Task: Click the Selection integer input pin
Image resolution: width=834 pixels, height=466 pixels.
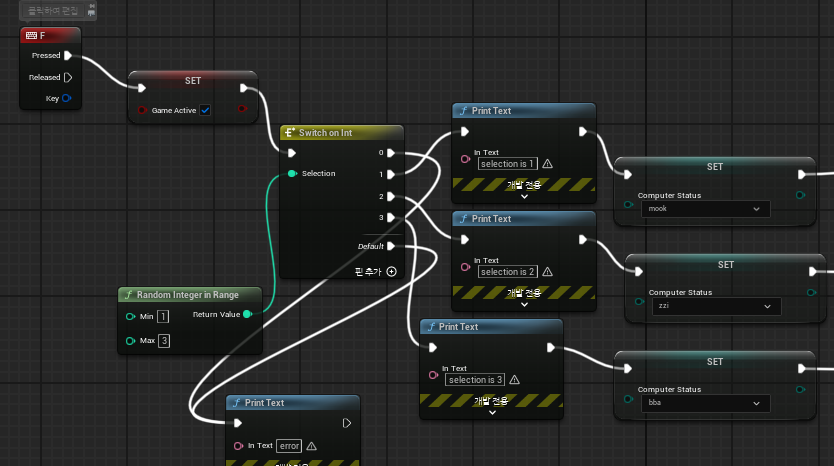Action: (291, 173)
